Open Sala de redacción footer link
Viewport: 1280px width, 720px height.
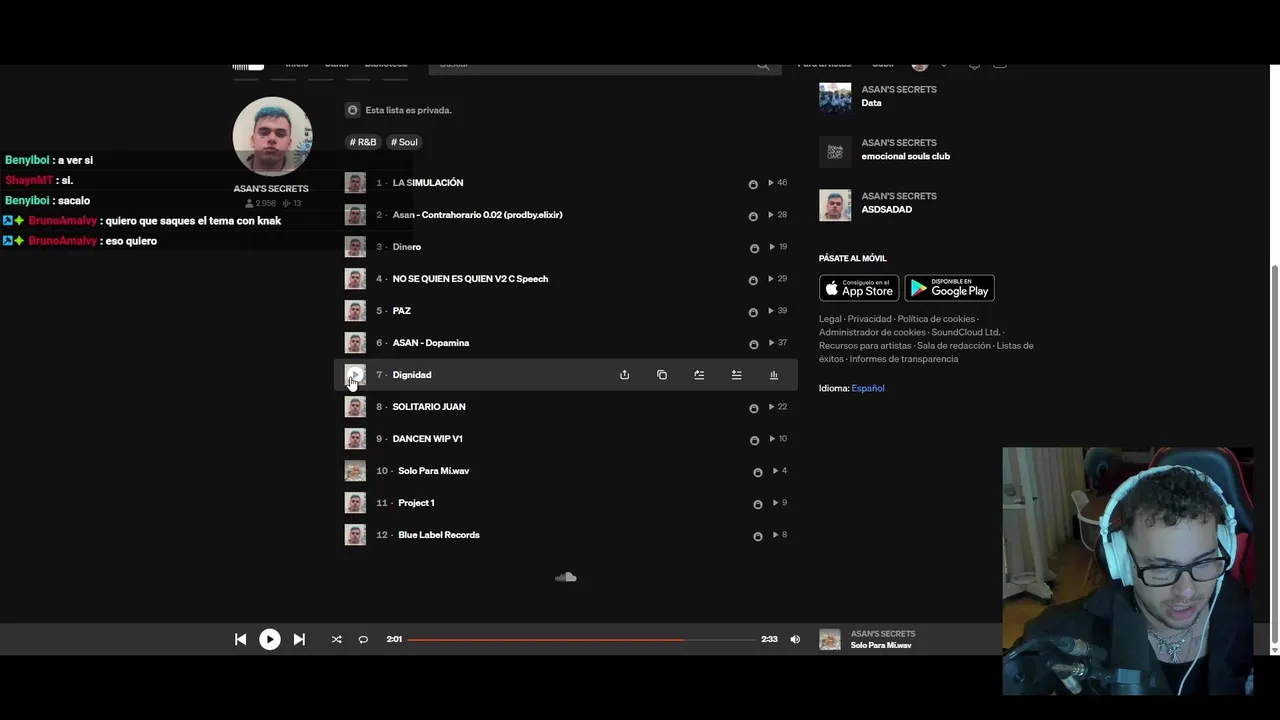954,345
